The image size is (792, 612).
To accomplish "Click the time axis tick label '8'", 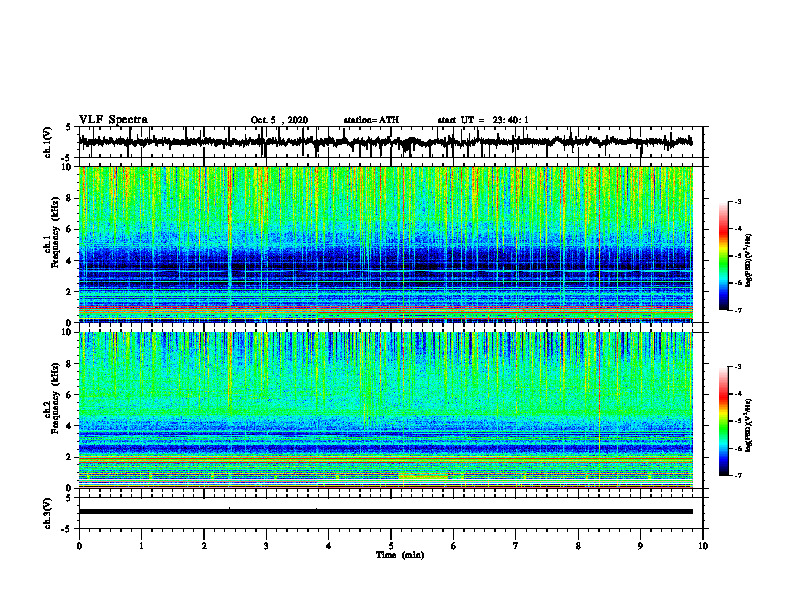I will click(578, 546).
